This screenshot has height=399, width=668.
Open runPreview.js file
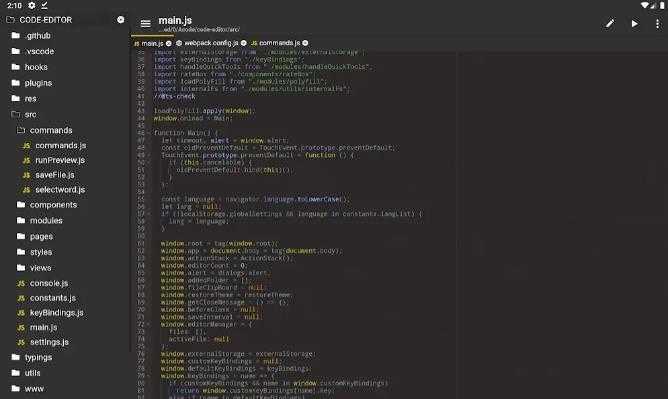point(60,161)
